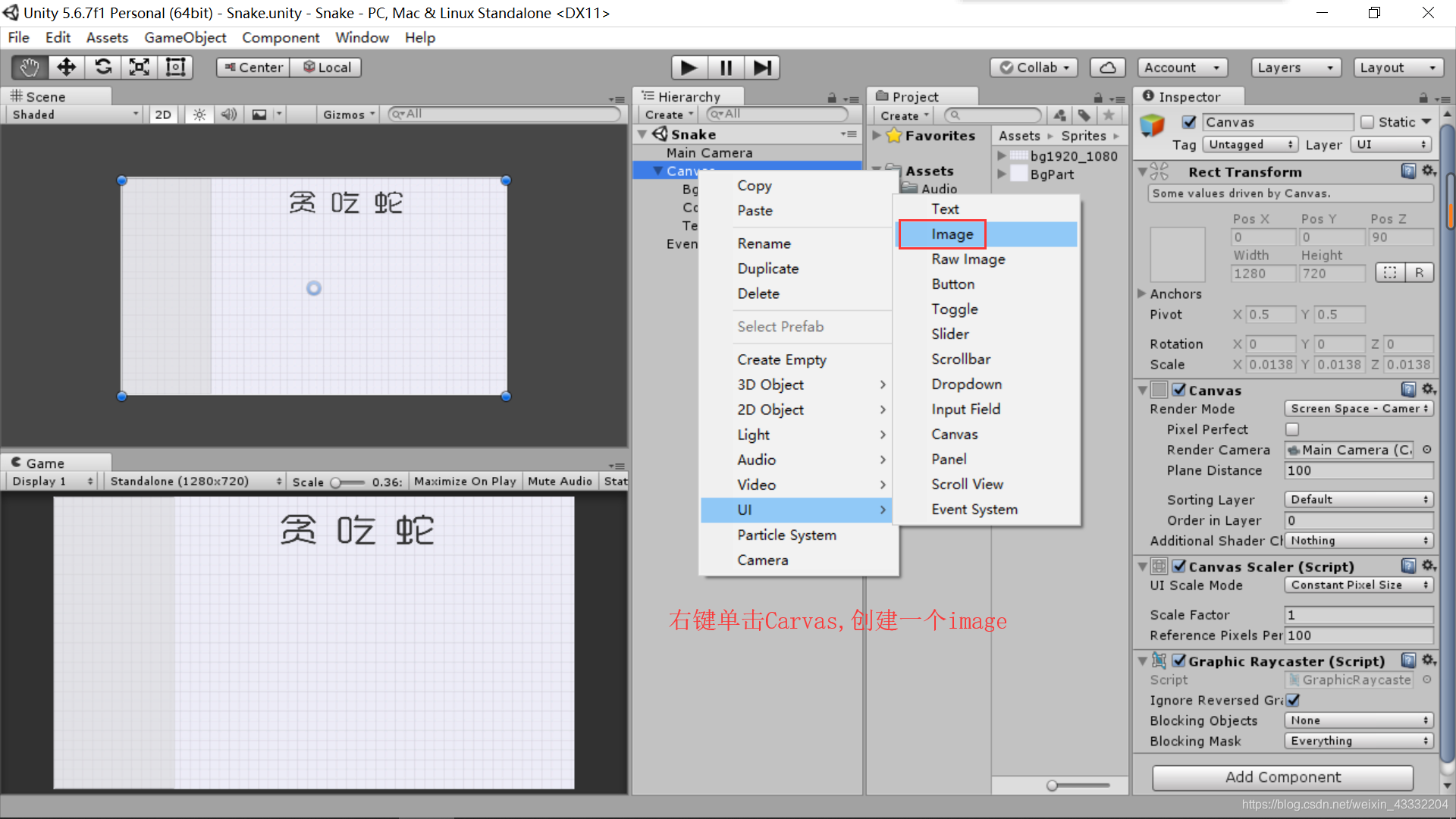Click the Plane Distance field
This screenshot has width=1456, height=819.
(x=1358, y=471)
